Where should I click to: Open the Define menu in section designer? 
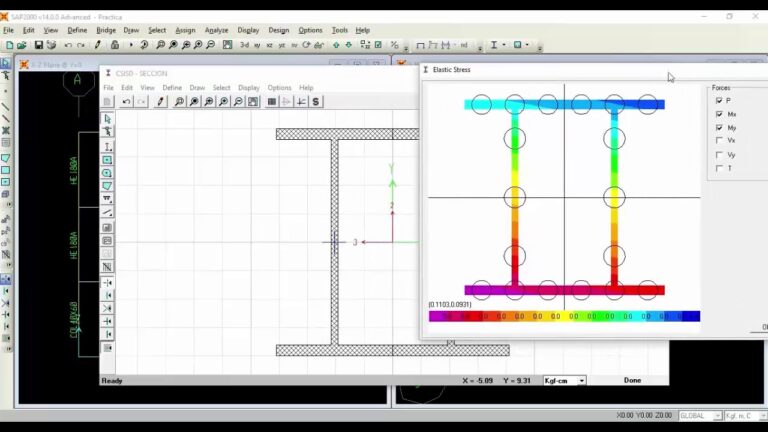pyautogui.click(x=172, y=88)
